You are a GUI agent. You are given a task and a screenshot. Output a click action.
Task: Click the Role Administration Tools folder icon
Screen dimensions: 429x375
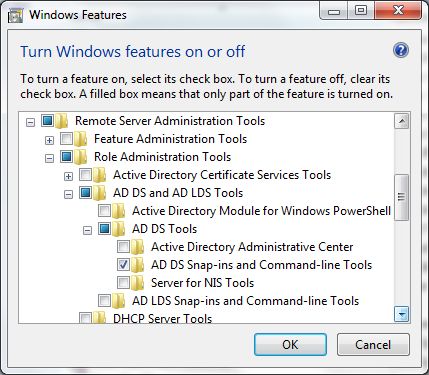81,157
